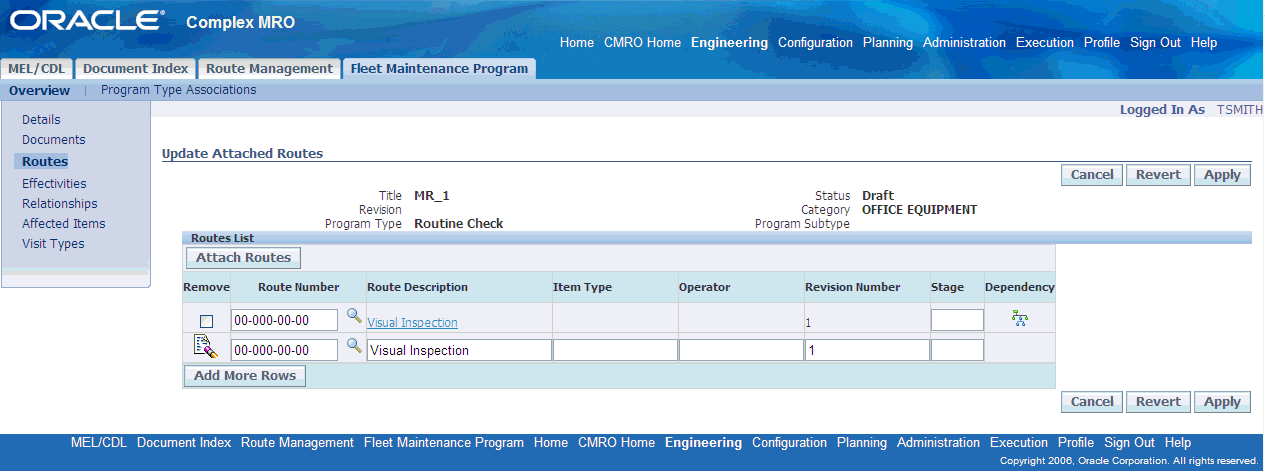Click Fleet Maintenance Program in the footer
Screen dimensions: 1265x472
click(444, 443)
